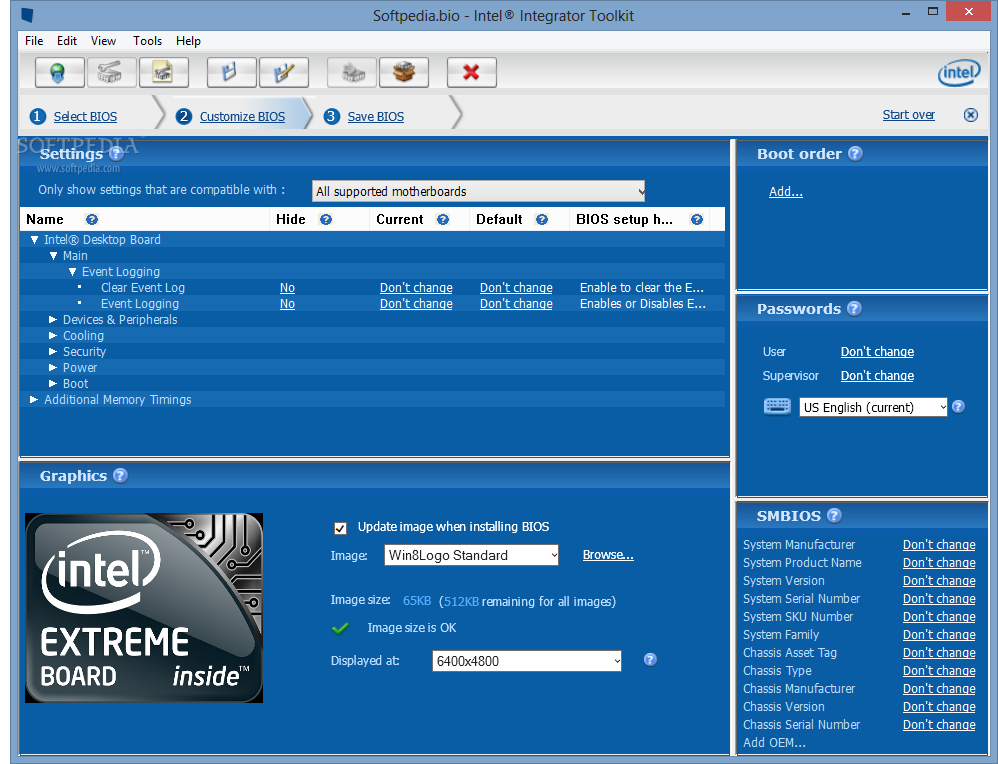Change User password Don't change link
Image resolution: width=998 pixels, height=764 pixels.
(877, 351)
